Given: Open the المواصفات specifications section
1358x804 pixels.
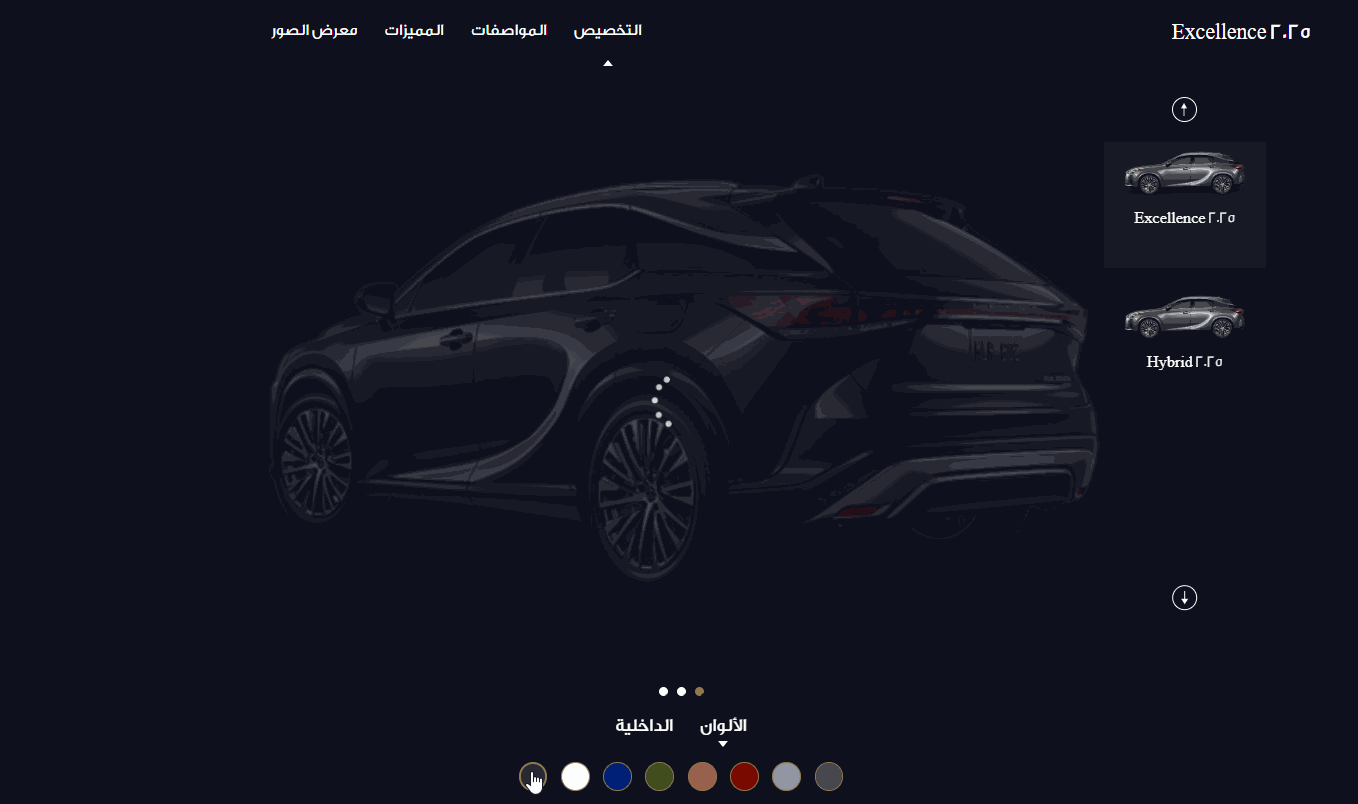Looking at the screenshot, I should 508,30.
